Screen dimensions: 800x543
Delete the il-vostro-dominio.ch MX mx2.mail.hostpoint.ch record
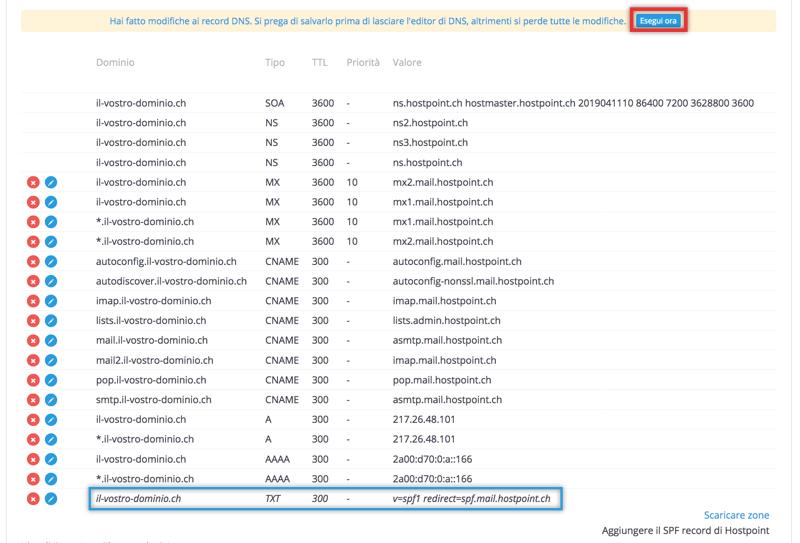coord(33,182)
